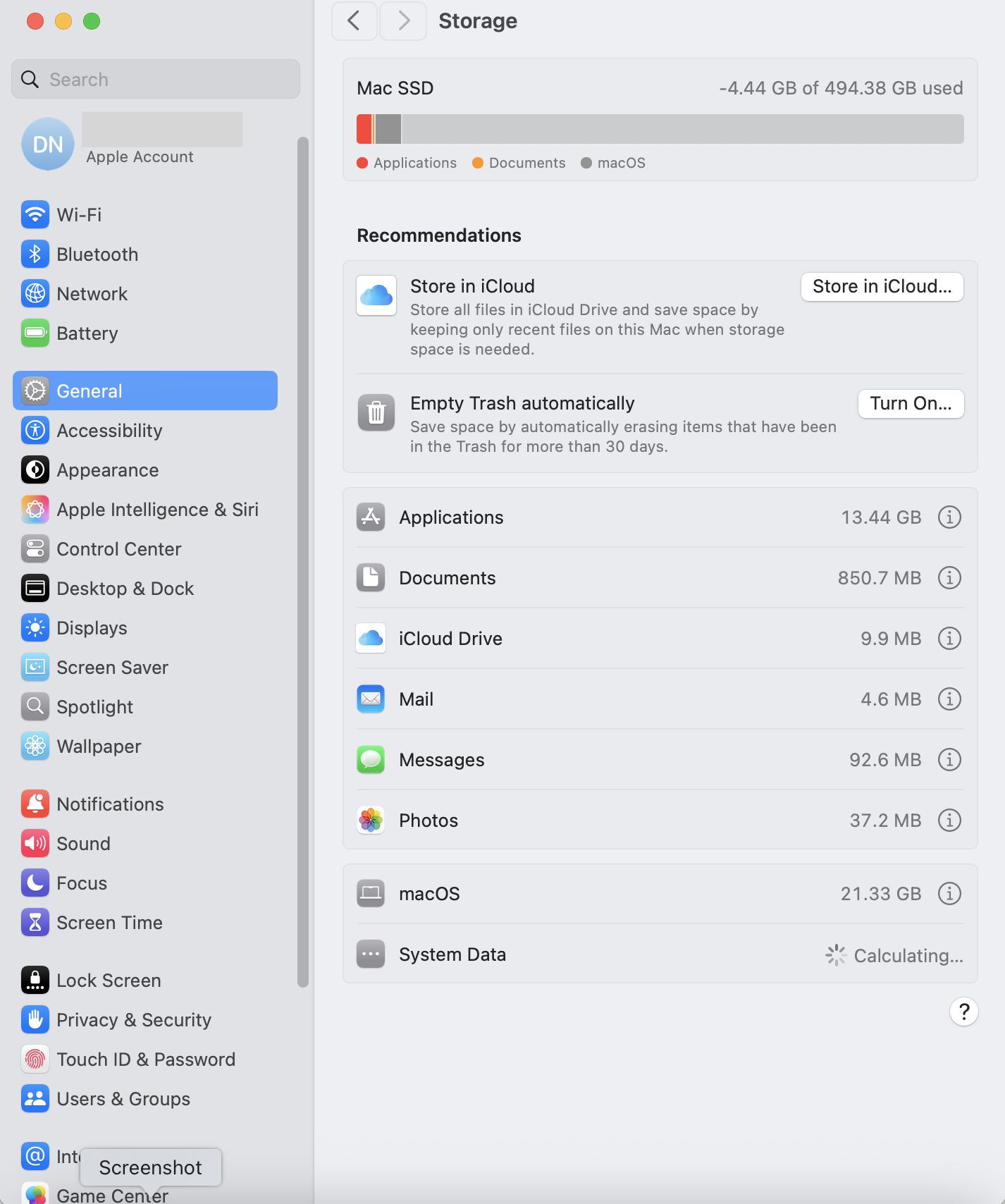Open Bluetooth settings icon
This screenshot has height=1204, width=1005.
35,254
